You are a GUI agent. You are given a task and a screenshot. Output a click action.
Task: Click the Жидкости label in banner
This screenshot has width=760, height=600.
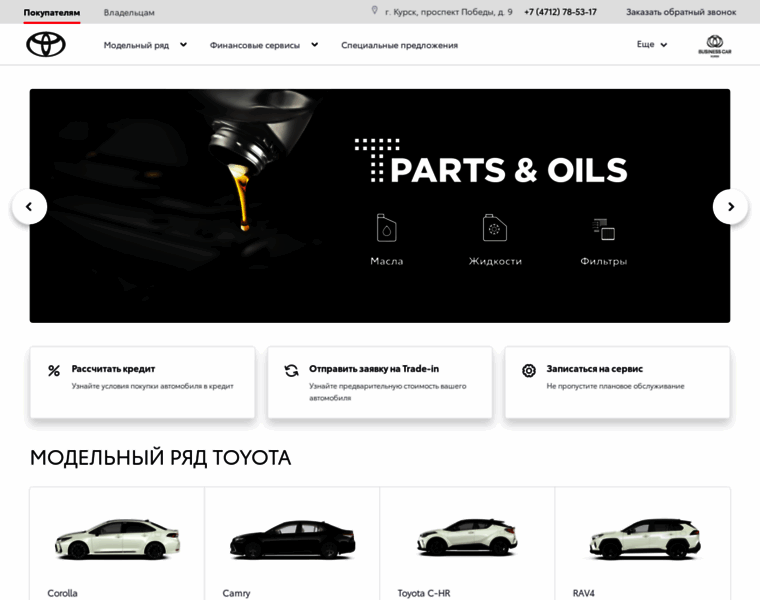point(495,261)
